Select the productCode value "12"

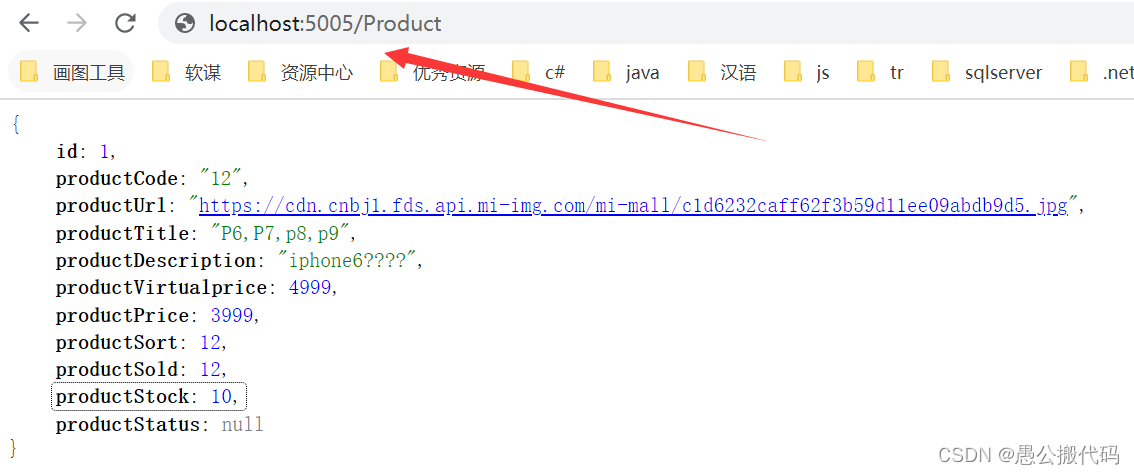tap(223, 178)
